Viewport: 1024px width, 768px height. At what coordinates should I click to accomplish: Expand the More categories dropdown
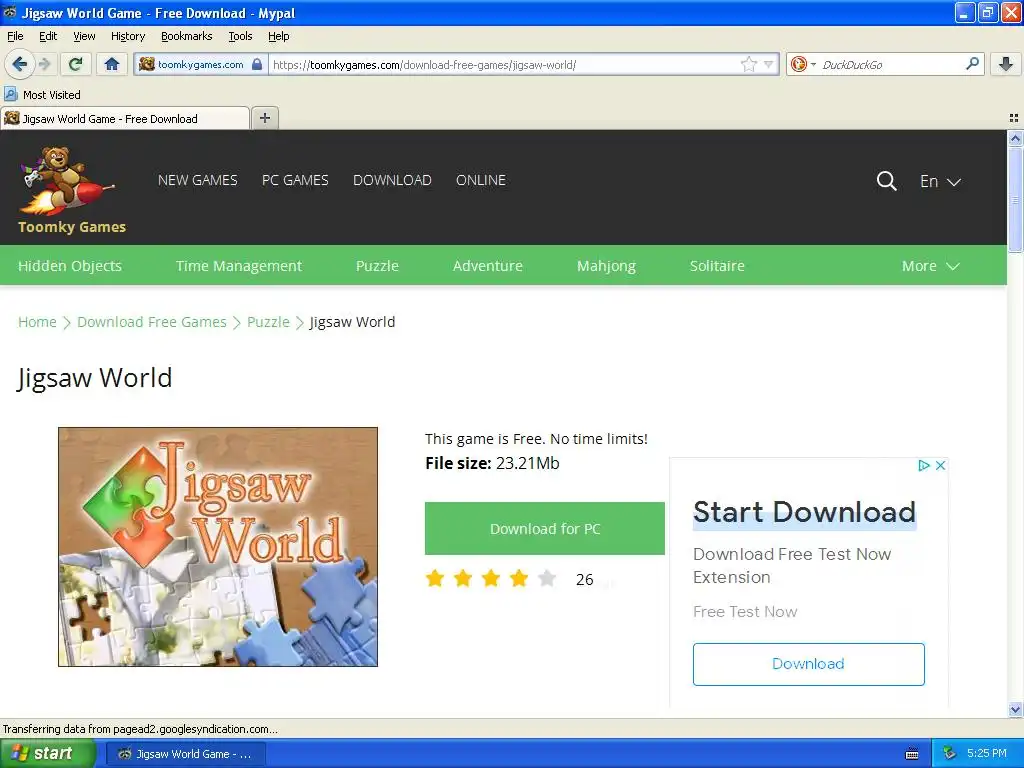(x=930, y=266)
